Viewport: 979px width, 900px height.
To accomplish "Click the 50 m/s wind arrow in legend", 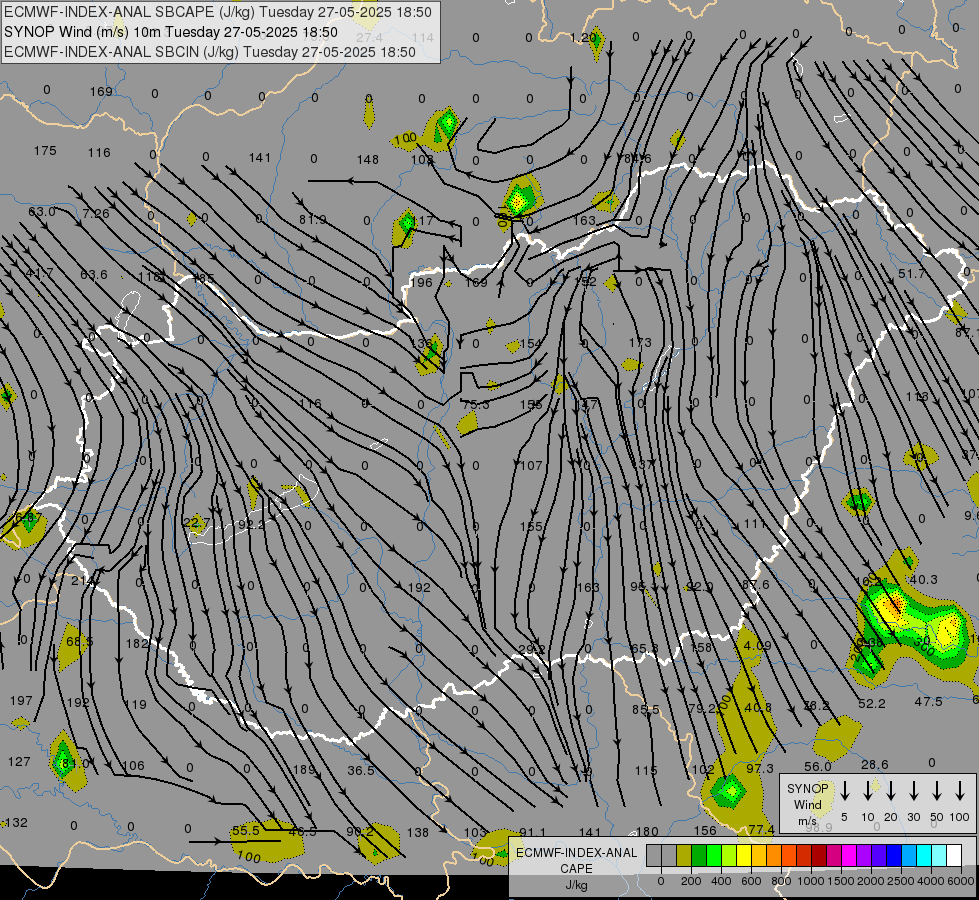I will 937,791.
